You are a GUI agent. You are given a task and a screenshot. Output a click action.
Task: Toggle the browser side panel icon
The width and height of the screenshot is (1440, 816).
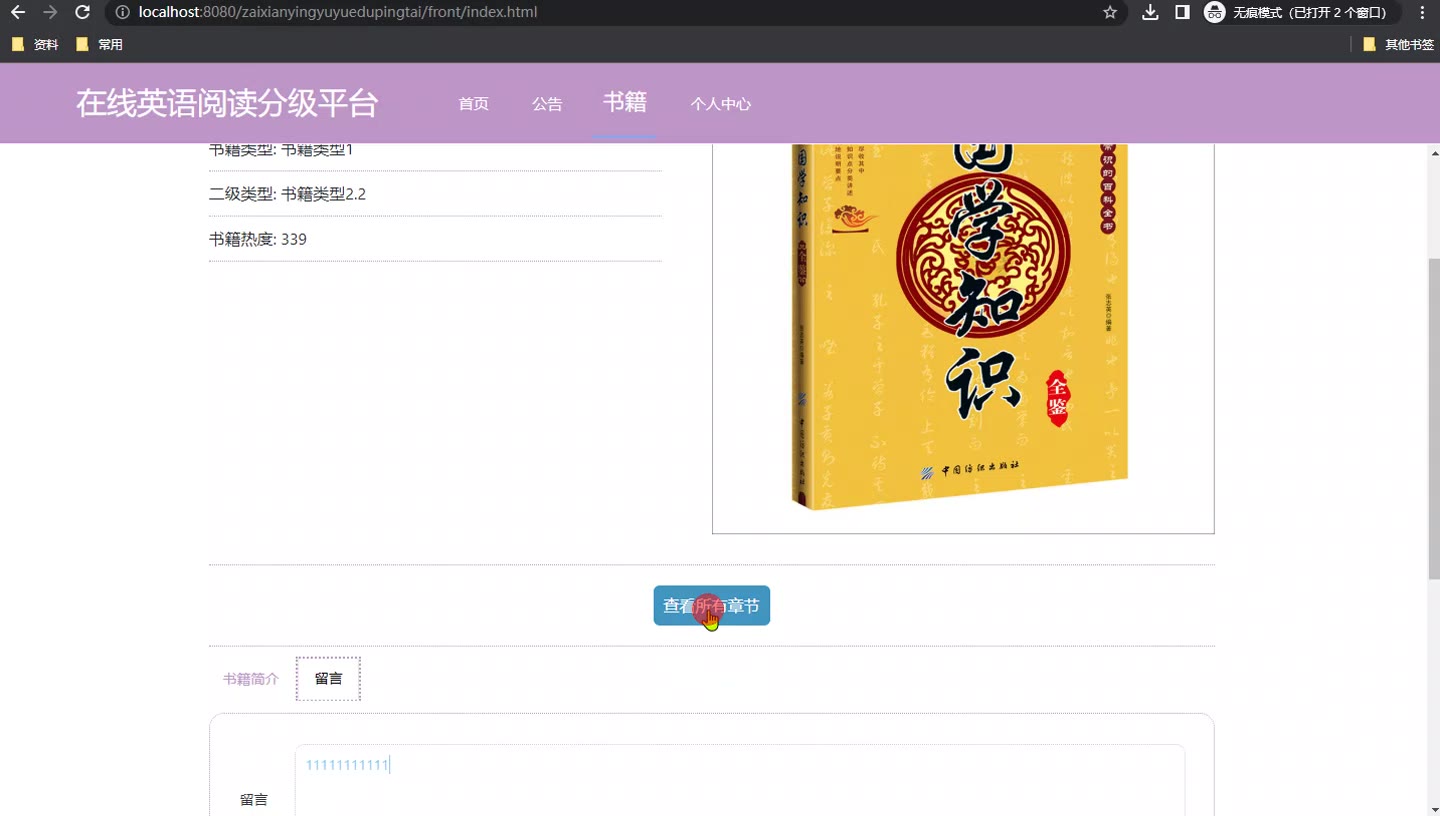point(1182,12)
